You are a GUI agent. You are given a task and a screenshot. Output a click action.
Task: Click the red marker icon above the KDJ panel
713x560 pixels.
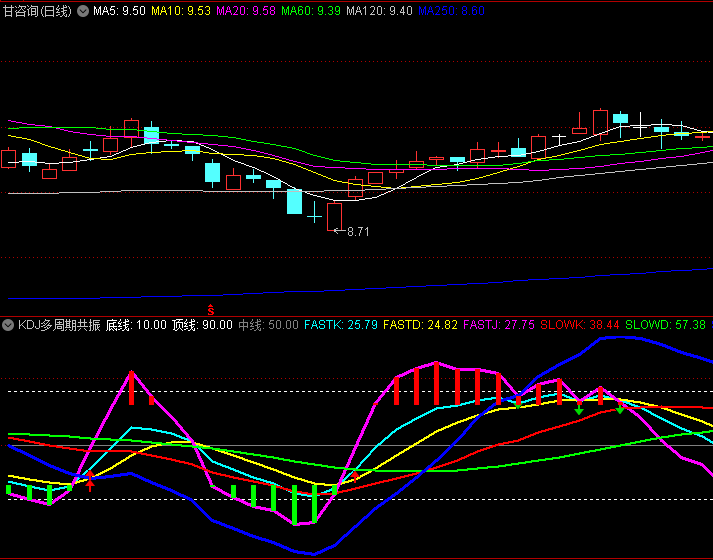click(210, 309)
